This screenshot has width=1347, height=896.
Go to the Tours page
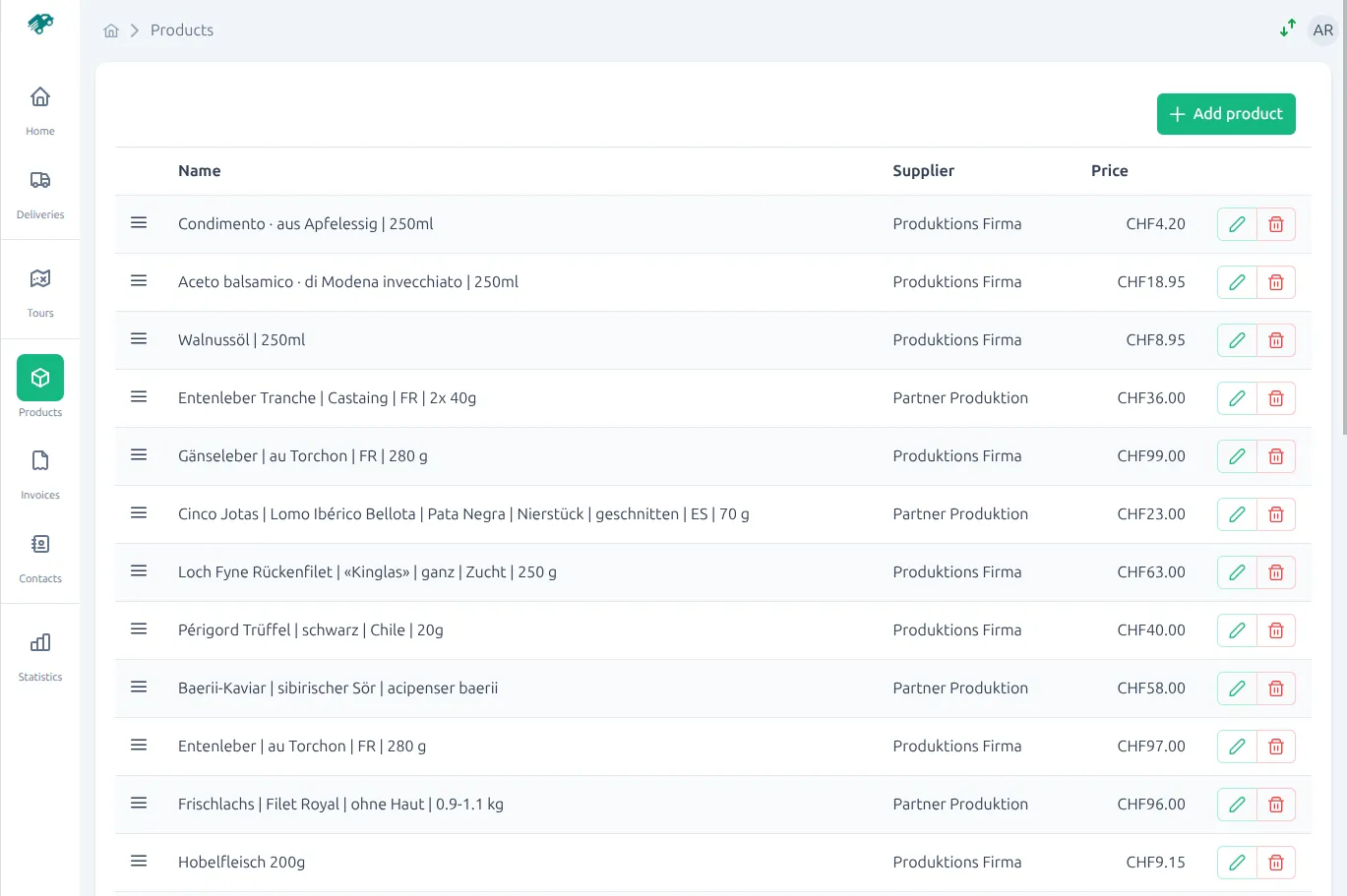[40, 291]
